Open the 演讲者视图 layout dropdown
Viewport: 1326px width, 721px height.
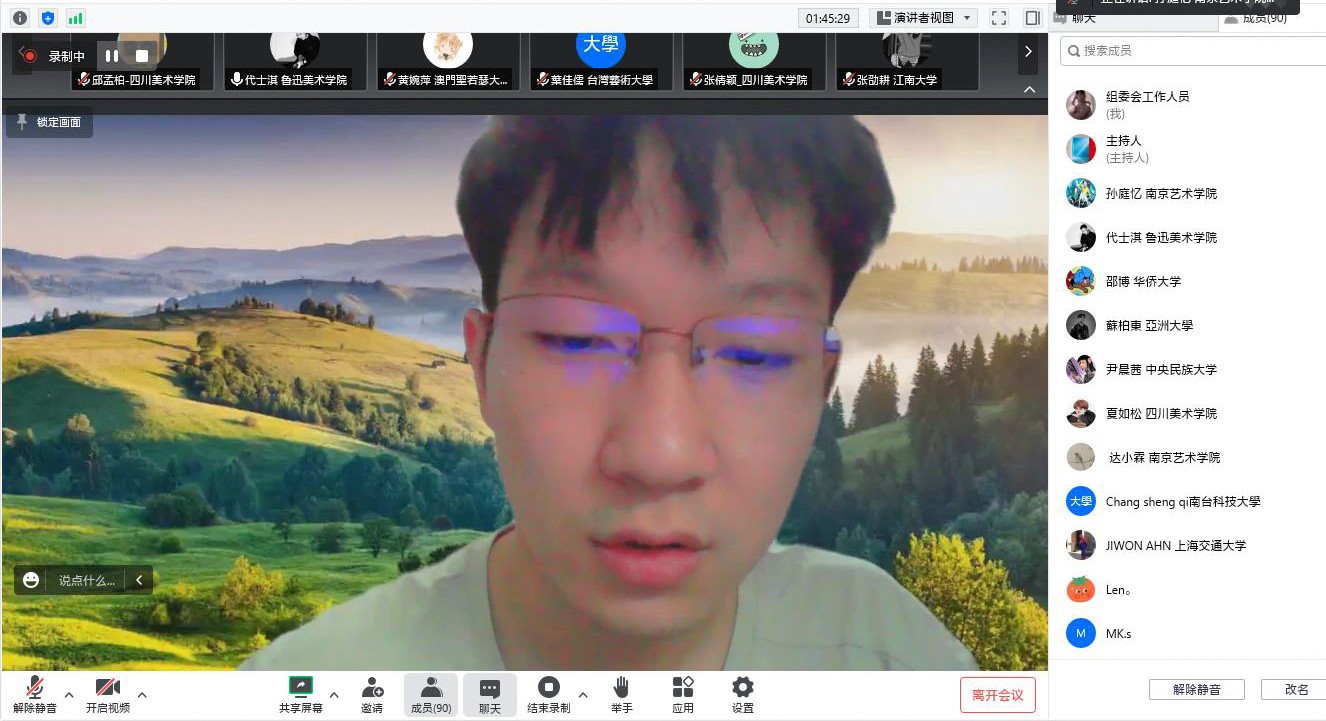pos(922,18)
